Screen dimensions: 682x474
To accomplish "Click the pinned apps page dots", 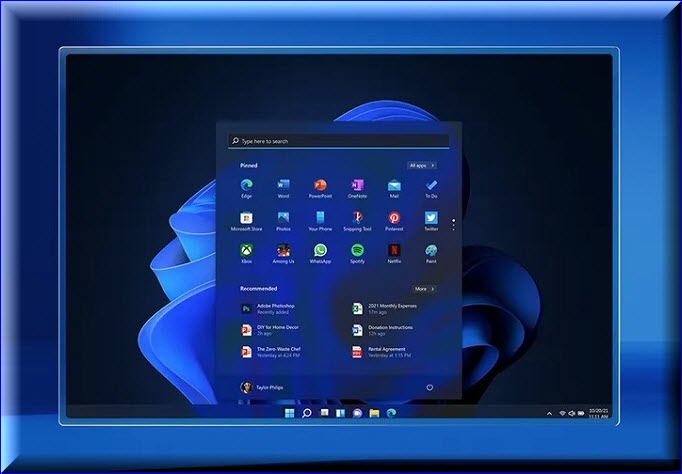I will click(x=454, y=224).
